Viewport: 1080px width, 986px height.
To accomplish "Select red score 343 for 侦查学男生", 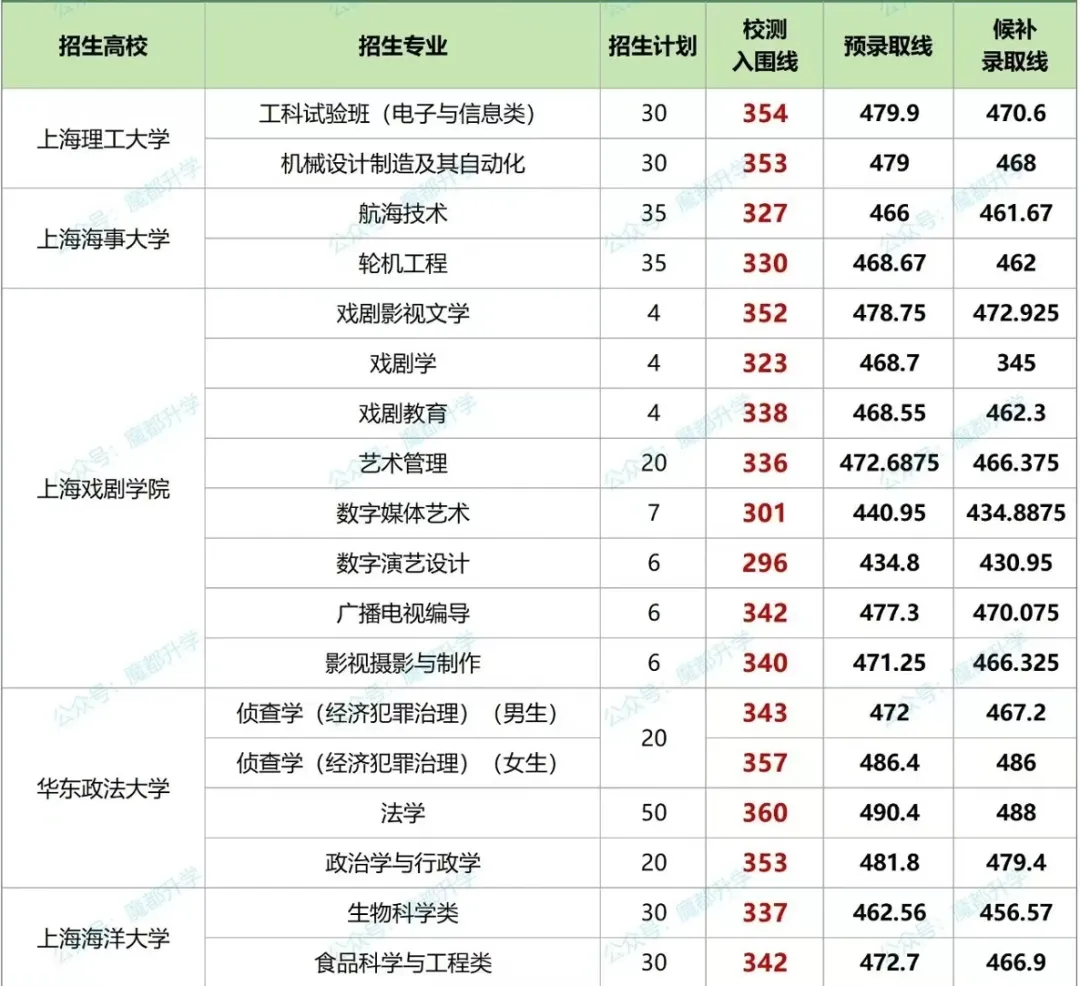I will [765, 713].
